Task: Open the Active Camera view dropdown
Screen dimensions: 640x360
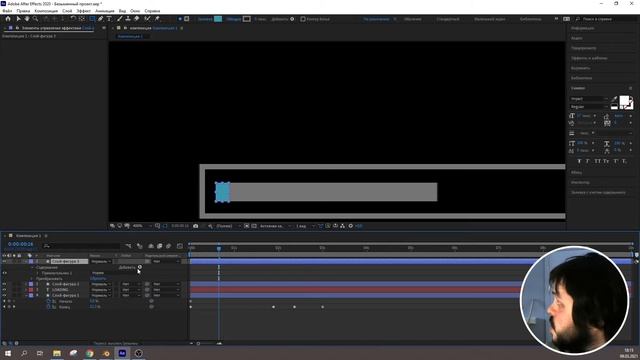Action: 276,226
